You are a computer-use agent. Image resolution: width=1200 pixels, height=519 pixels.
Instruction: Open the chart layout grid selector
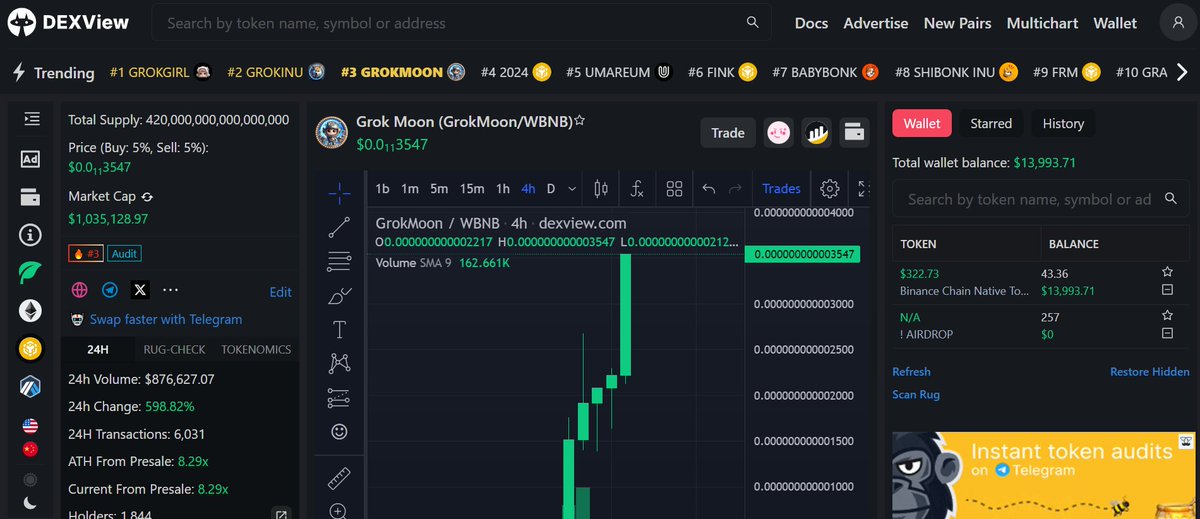[674, 188]
